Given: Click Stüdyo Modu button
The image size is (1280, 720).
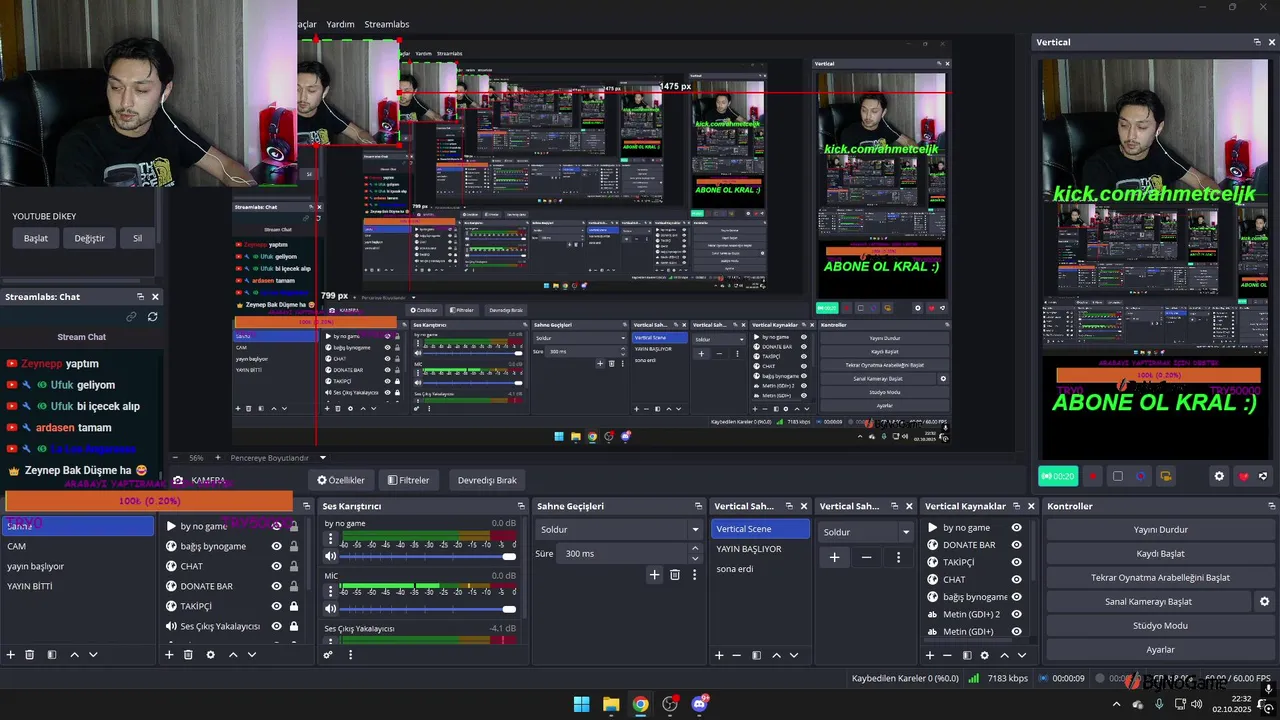Looking at the screenshot, I should 1160,625.
